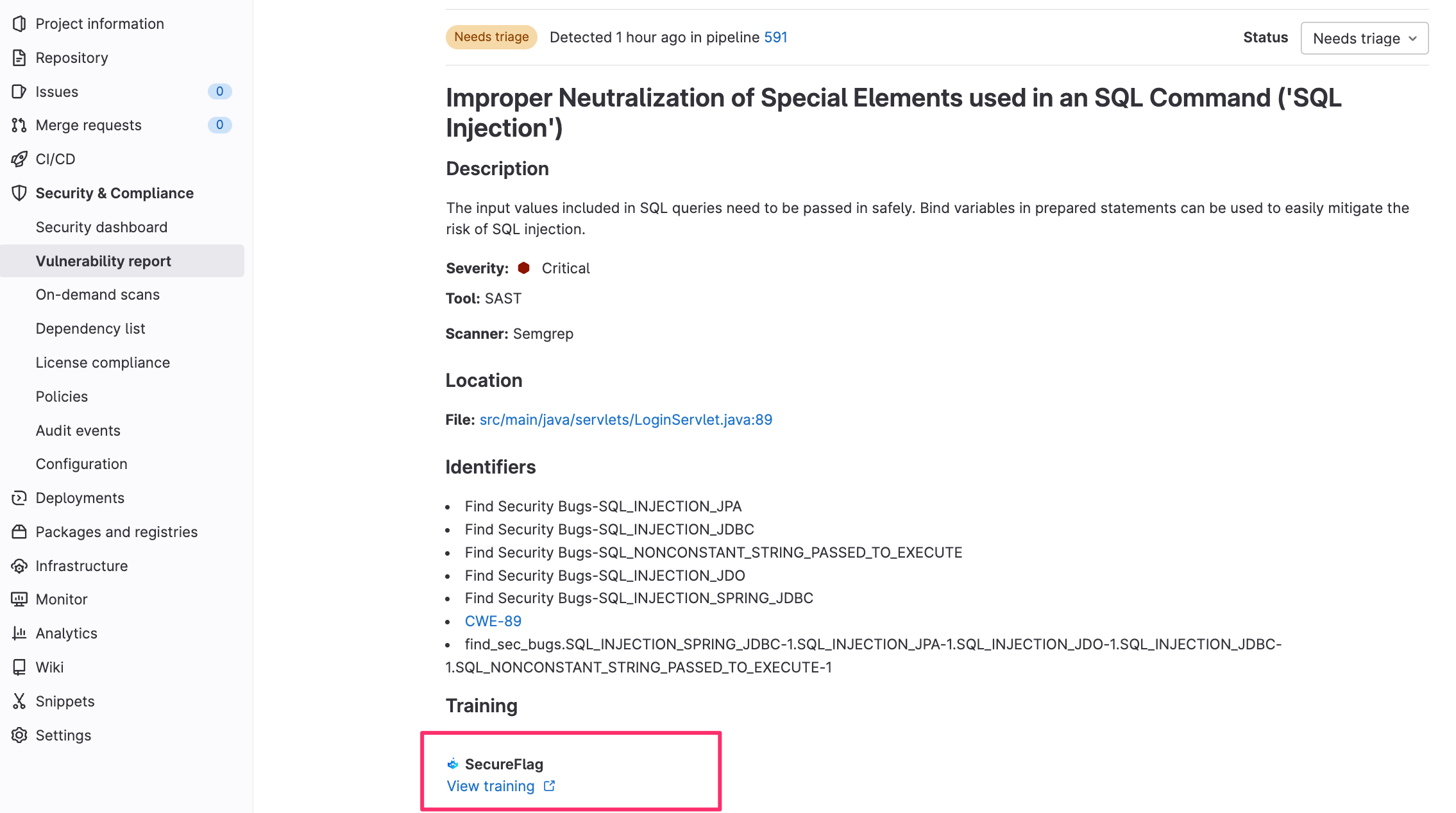Expand the Infrastructure sidebar section

pos(122,566)
